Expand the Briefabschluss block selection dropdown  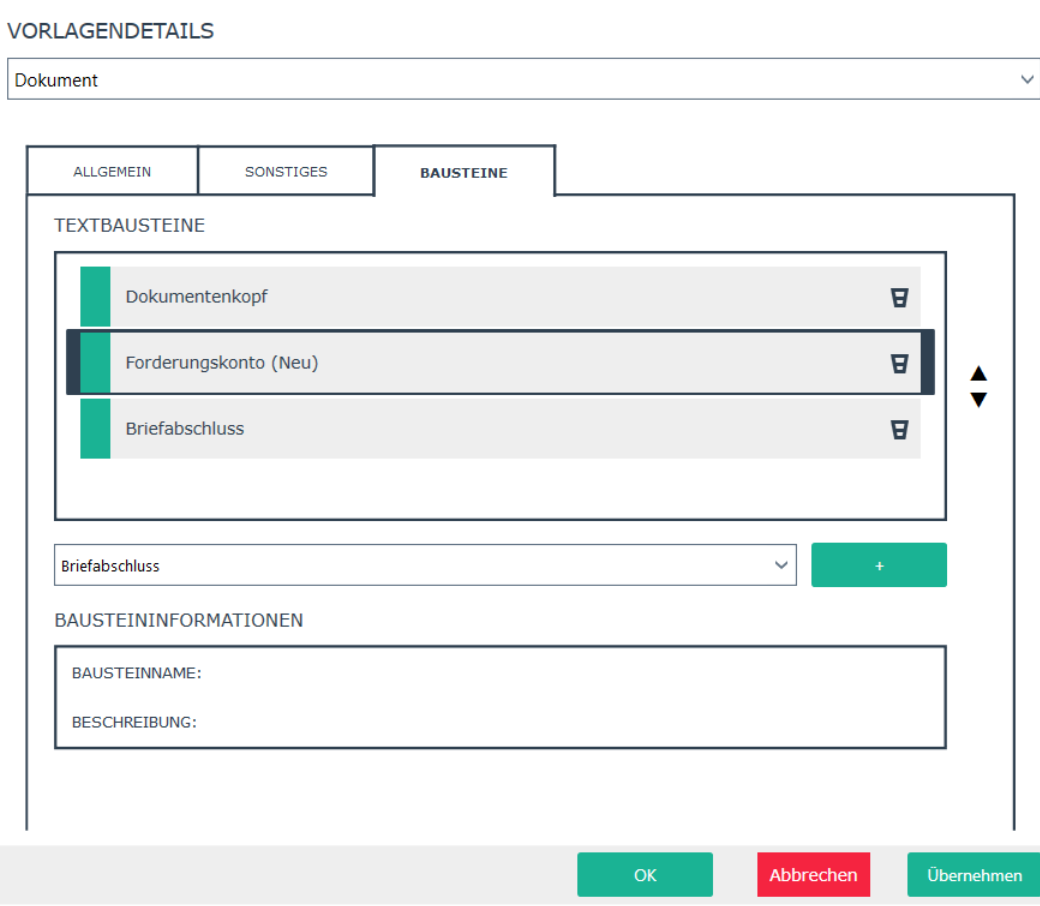click(781, 565)
